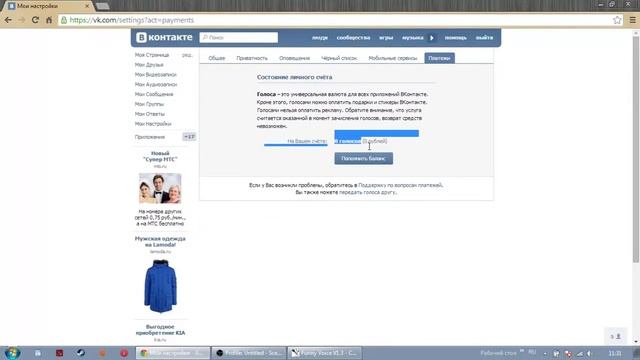Click the Пополнить баланс button
Image resolution: width=640 pixels, height=360 pixels.
364,158
